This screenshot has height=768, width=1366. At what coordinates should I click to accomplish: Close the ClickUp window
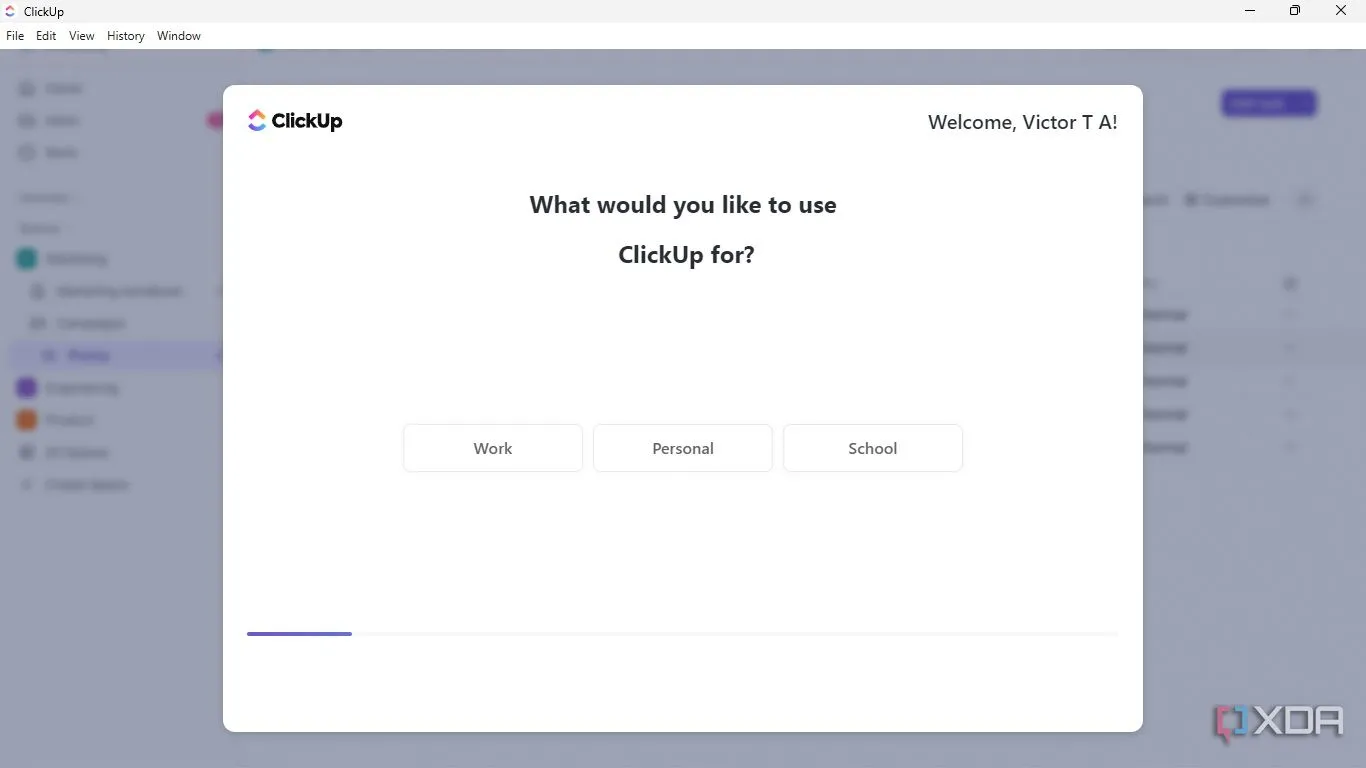pyautogui.click(x=1341, y=11)
